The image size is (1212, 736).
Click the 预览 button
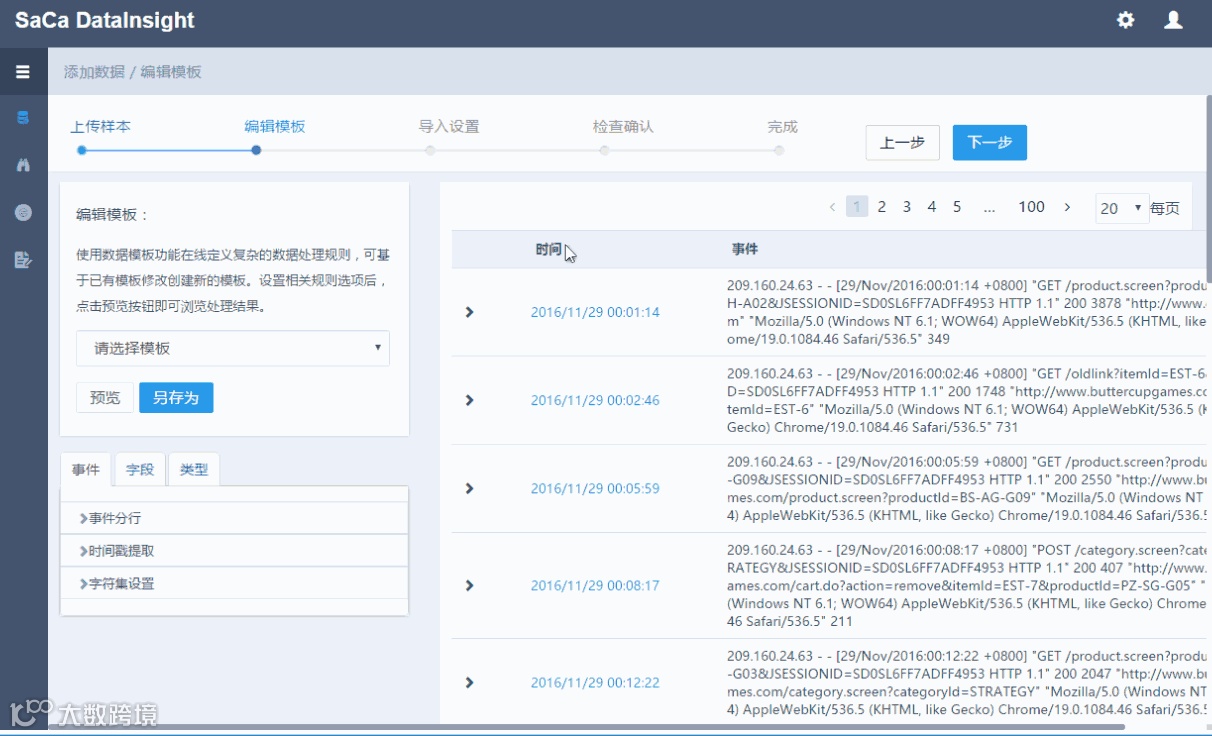[105, 397]
